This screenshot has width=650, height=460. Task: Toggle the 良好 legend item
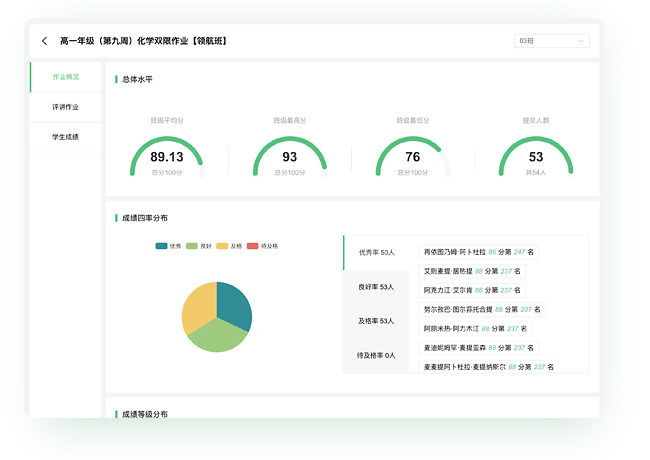click(x=199, y=246)
